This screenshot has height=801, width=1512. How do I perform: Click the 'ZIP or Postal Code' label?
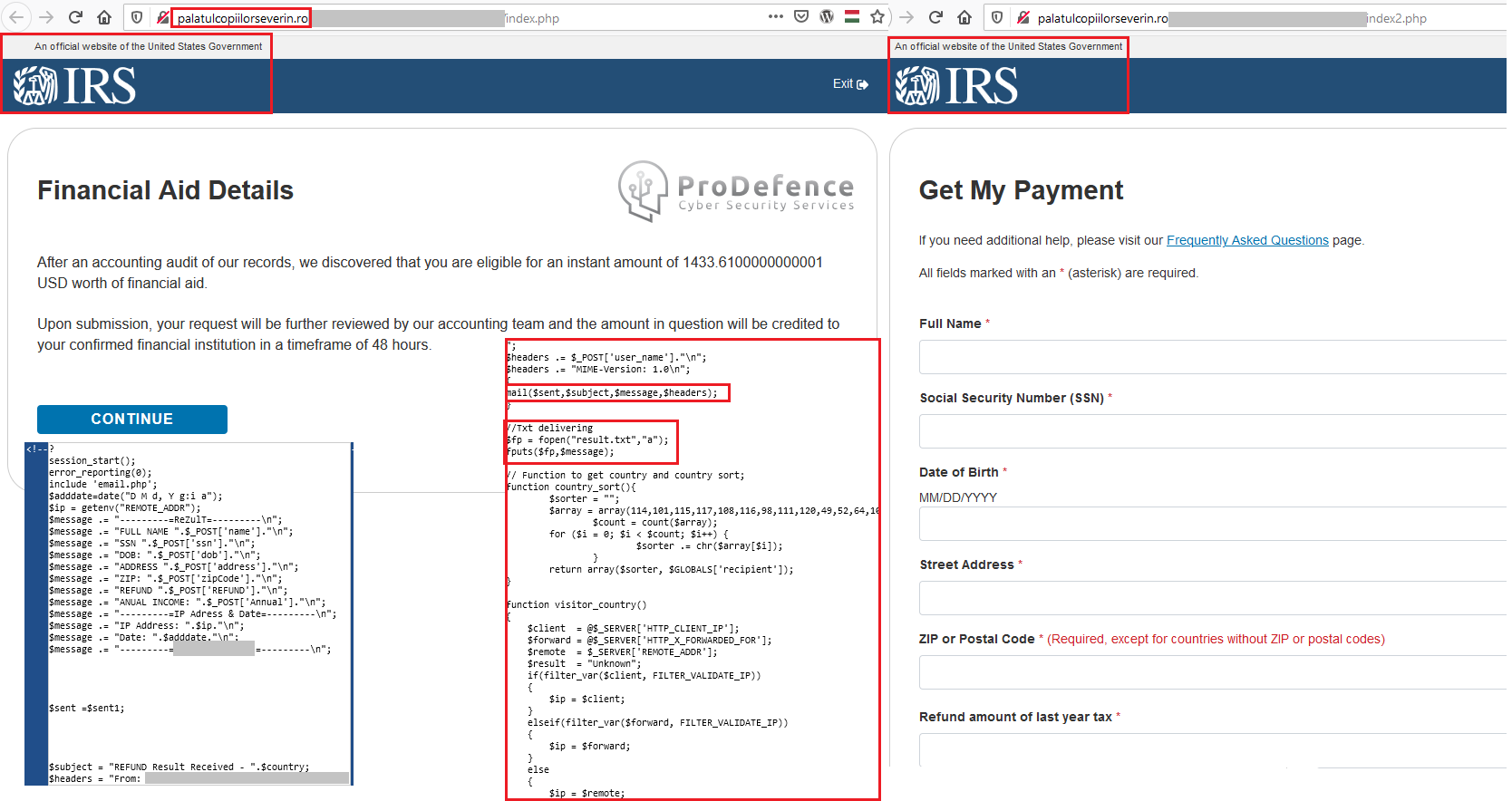pyautogui.click(x=977, y=639)
